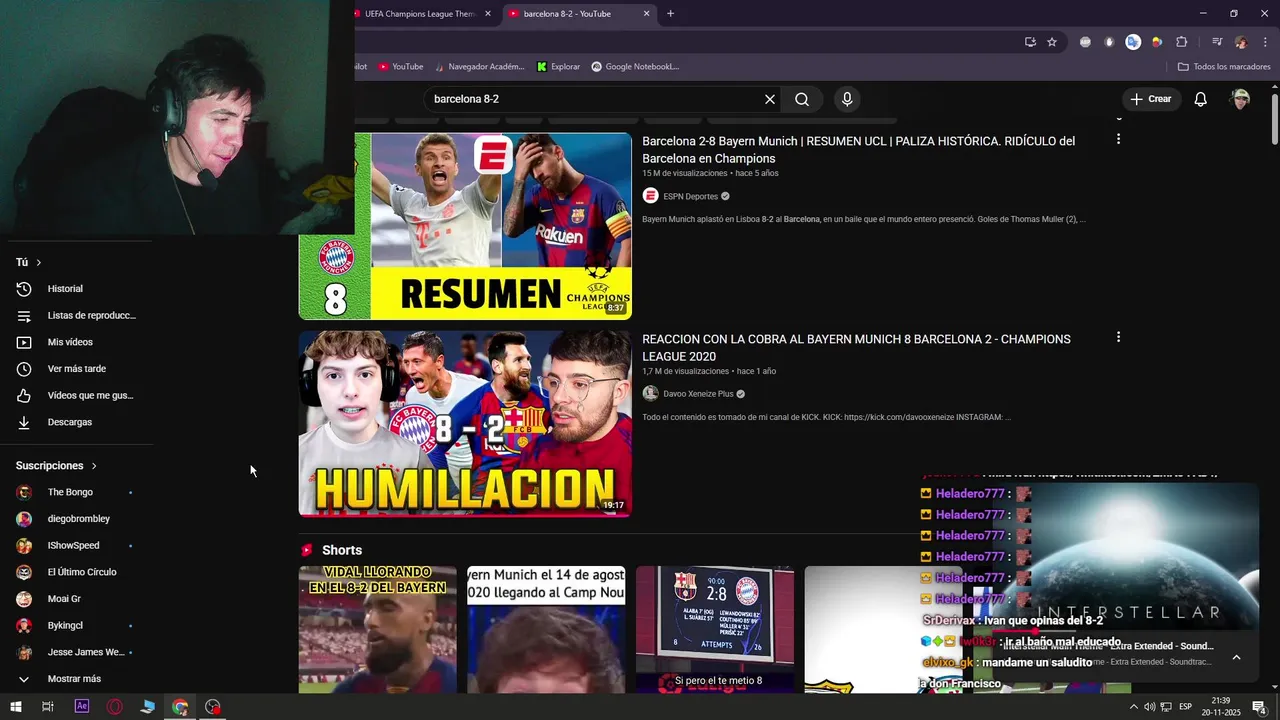Clear the search box with the X icon
Screen dimensions: 1280x720
[770, 99]
